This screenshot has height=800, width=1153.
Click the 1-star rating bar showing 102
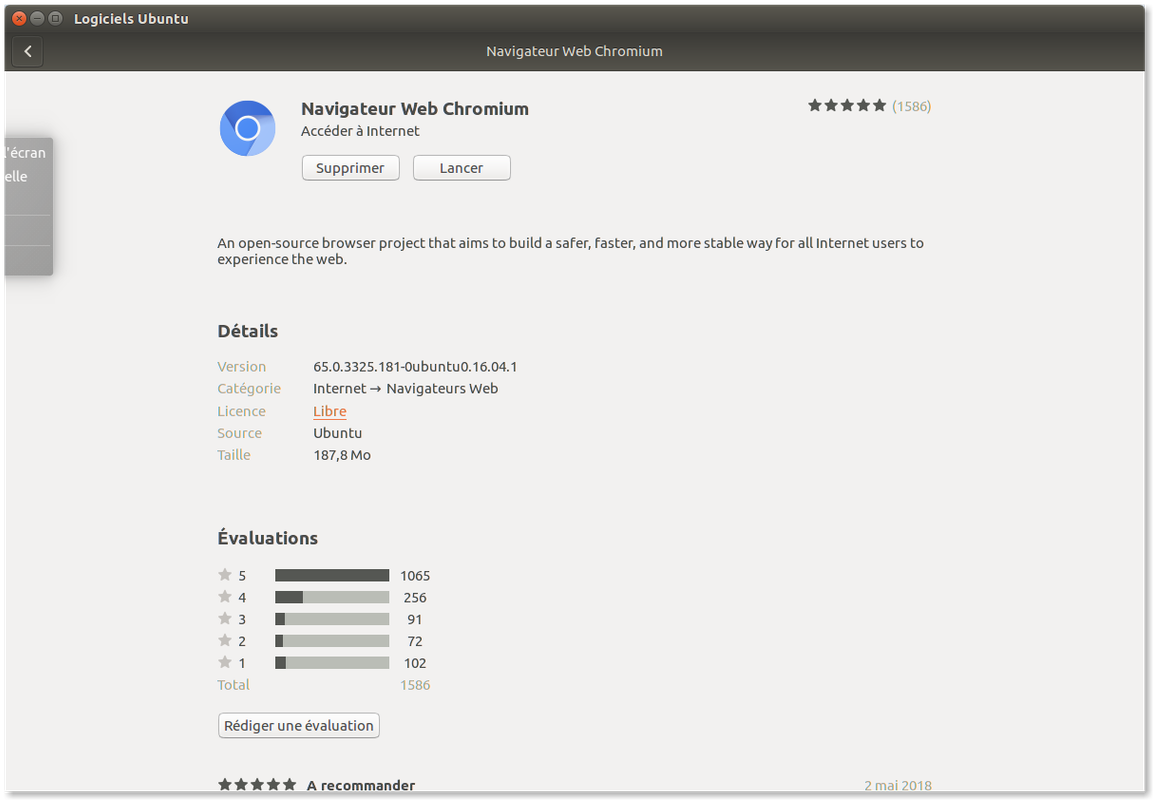point(332,663)
